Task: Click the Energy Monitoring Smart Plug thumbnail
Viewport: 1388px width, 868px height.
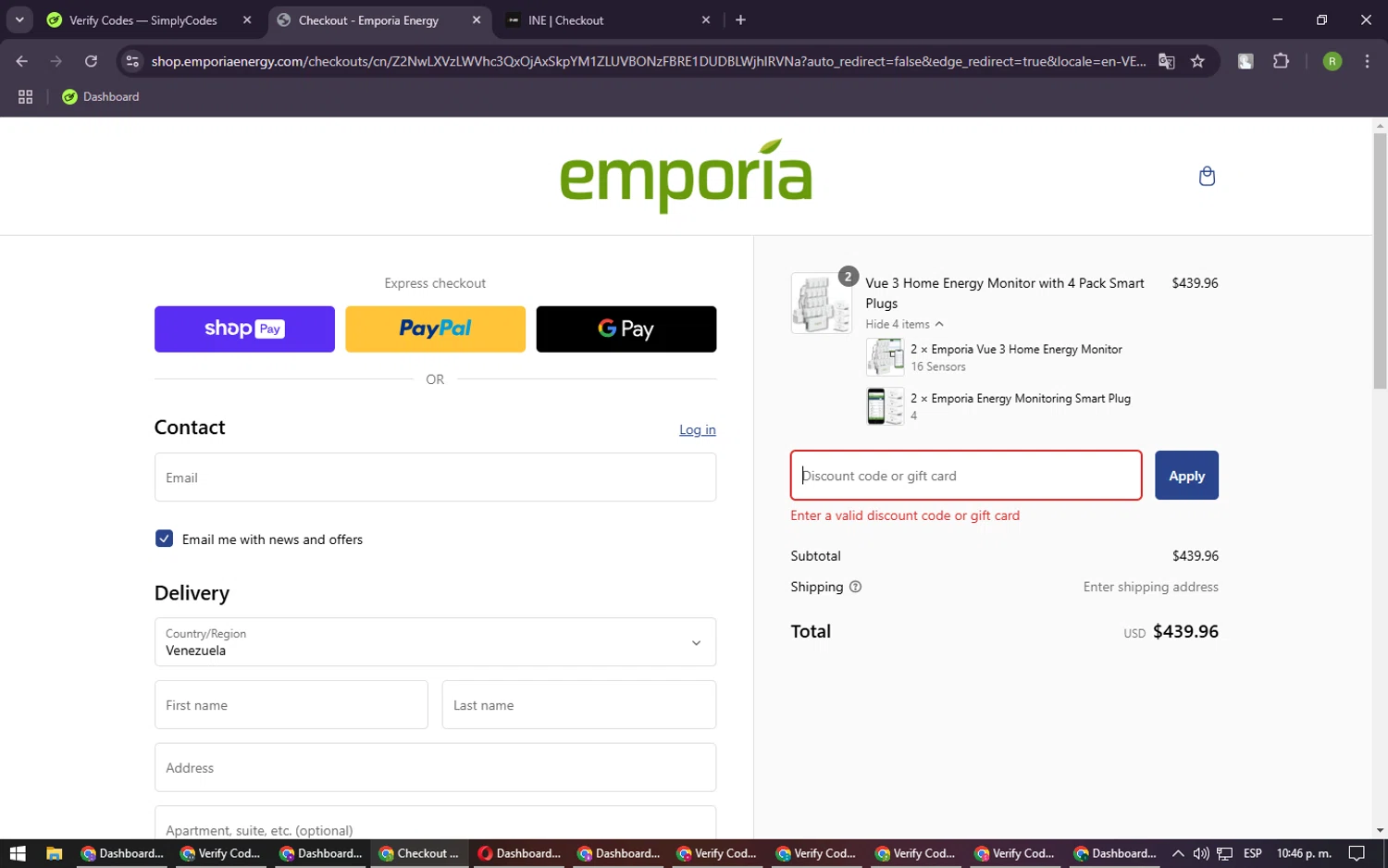Action: pyautogui.click(x=885, y=406)
